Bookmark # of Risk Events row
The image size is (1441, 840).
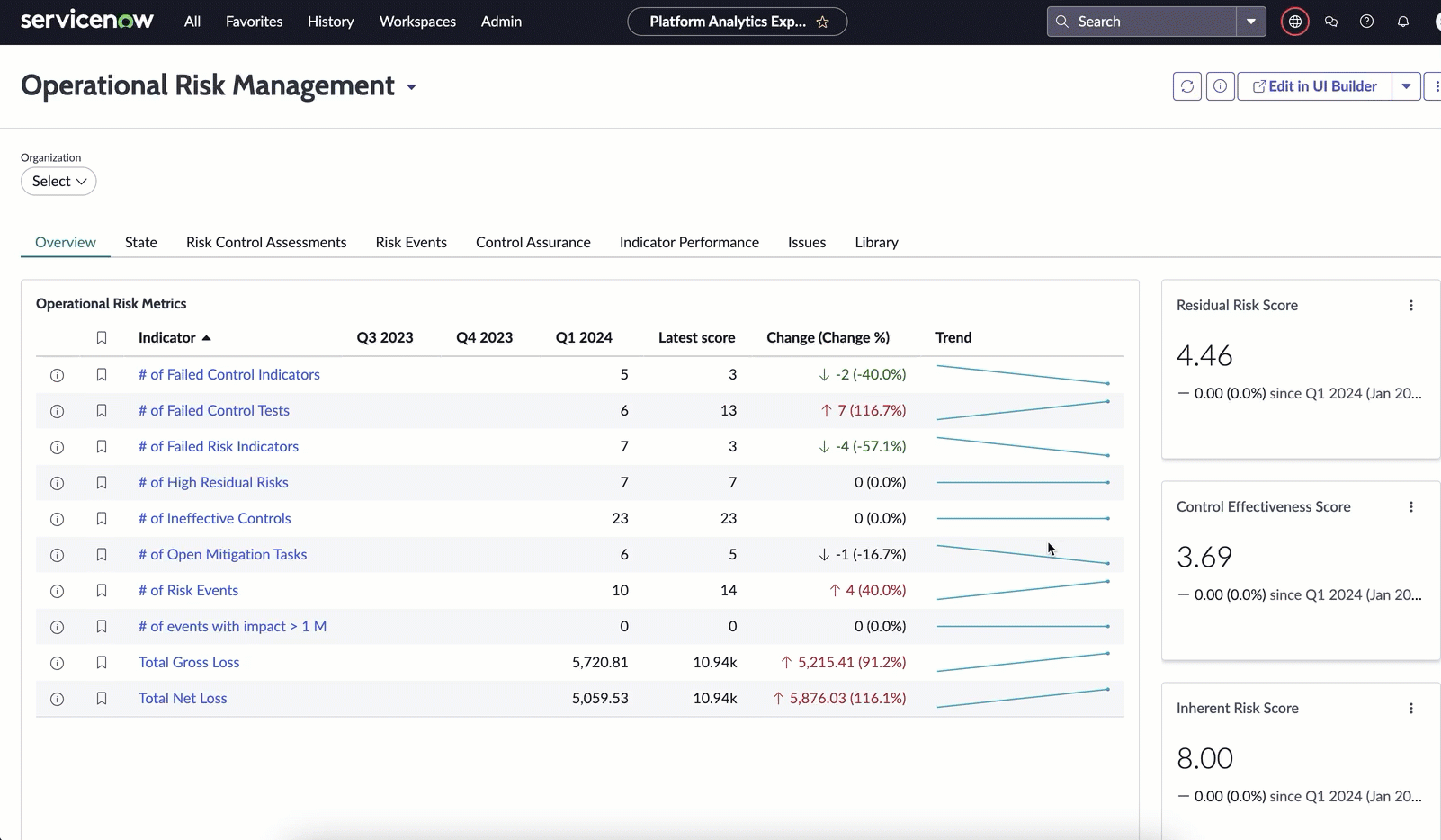click(x=102, y=590)
